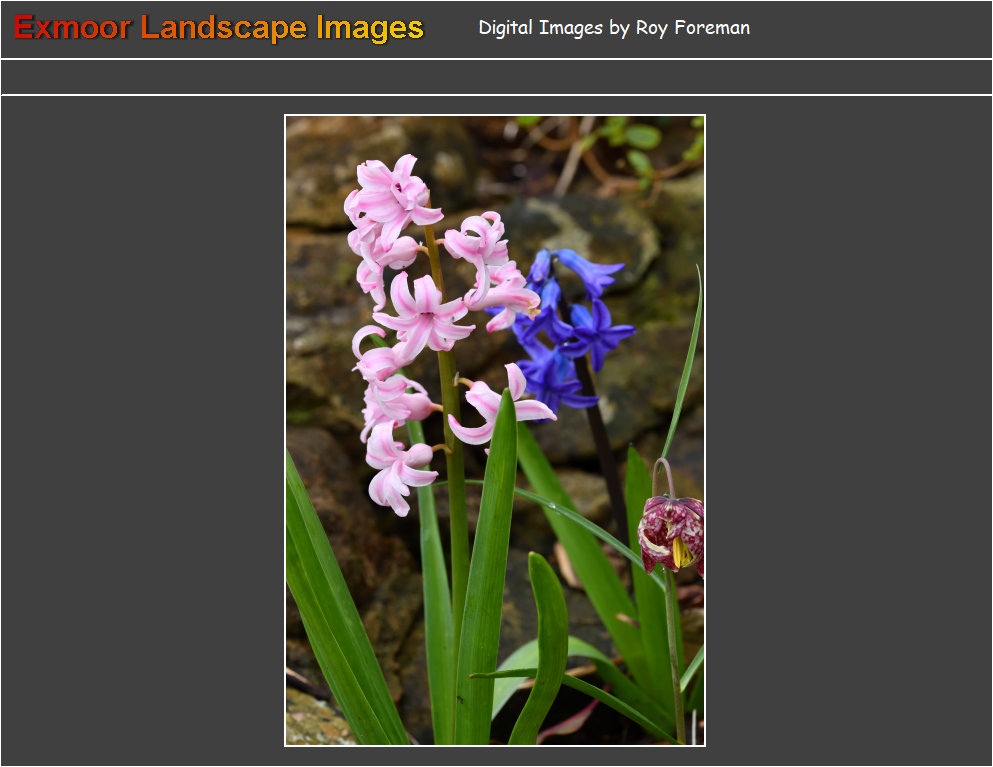Click the curved green leaf at bottom
The height and width of the screenshot is (767, 993).
tap(549, 640)
